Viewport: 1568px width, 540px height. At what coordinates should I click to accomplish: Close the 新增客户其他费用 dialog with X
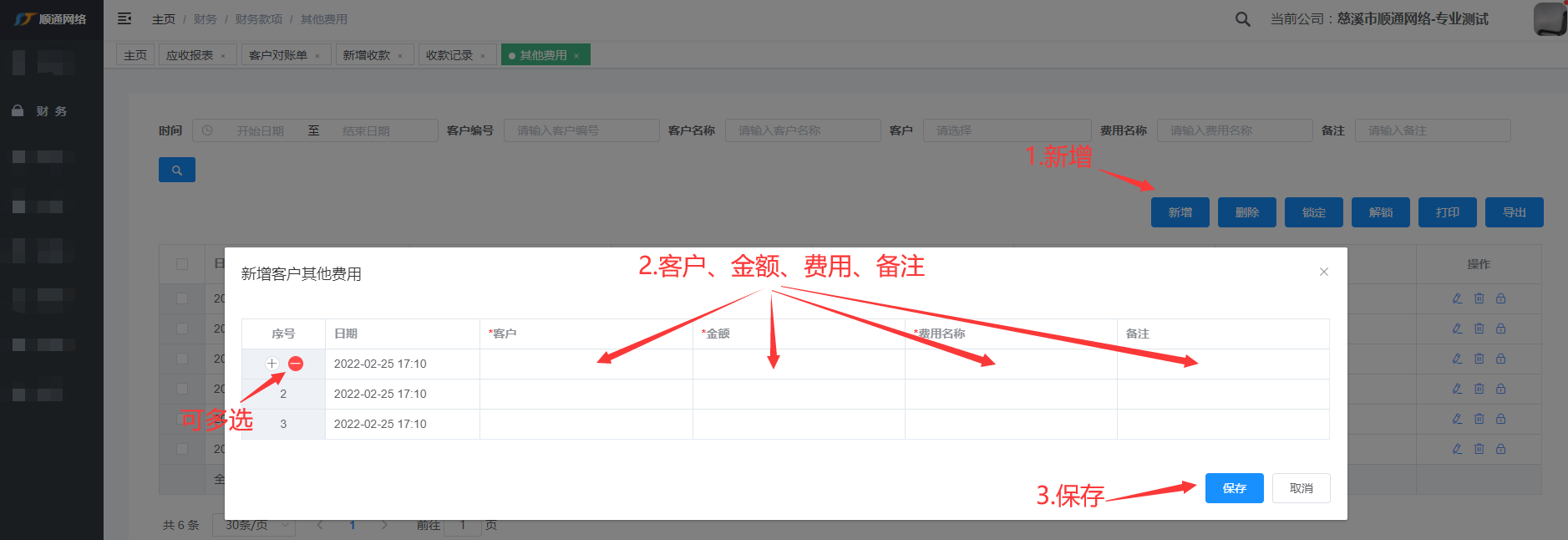pos(1323,272)
